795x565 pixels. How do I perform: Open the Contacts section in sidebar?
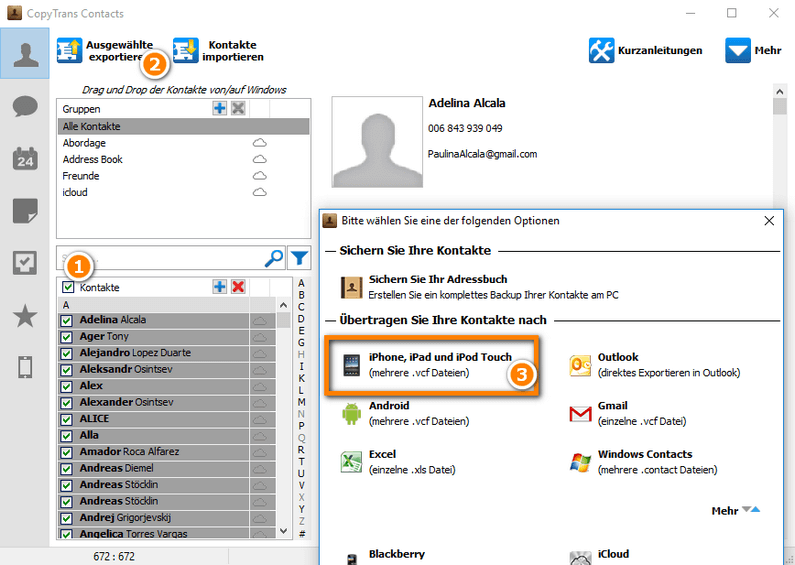[x=25, y=54]
